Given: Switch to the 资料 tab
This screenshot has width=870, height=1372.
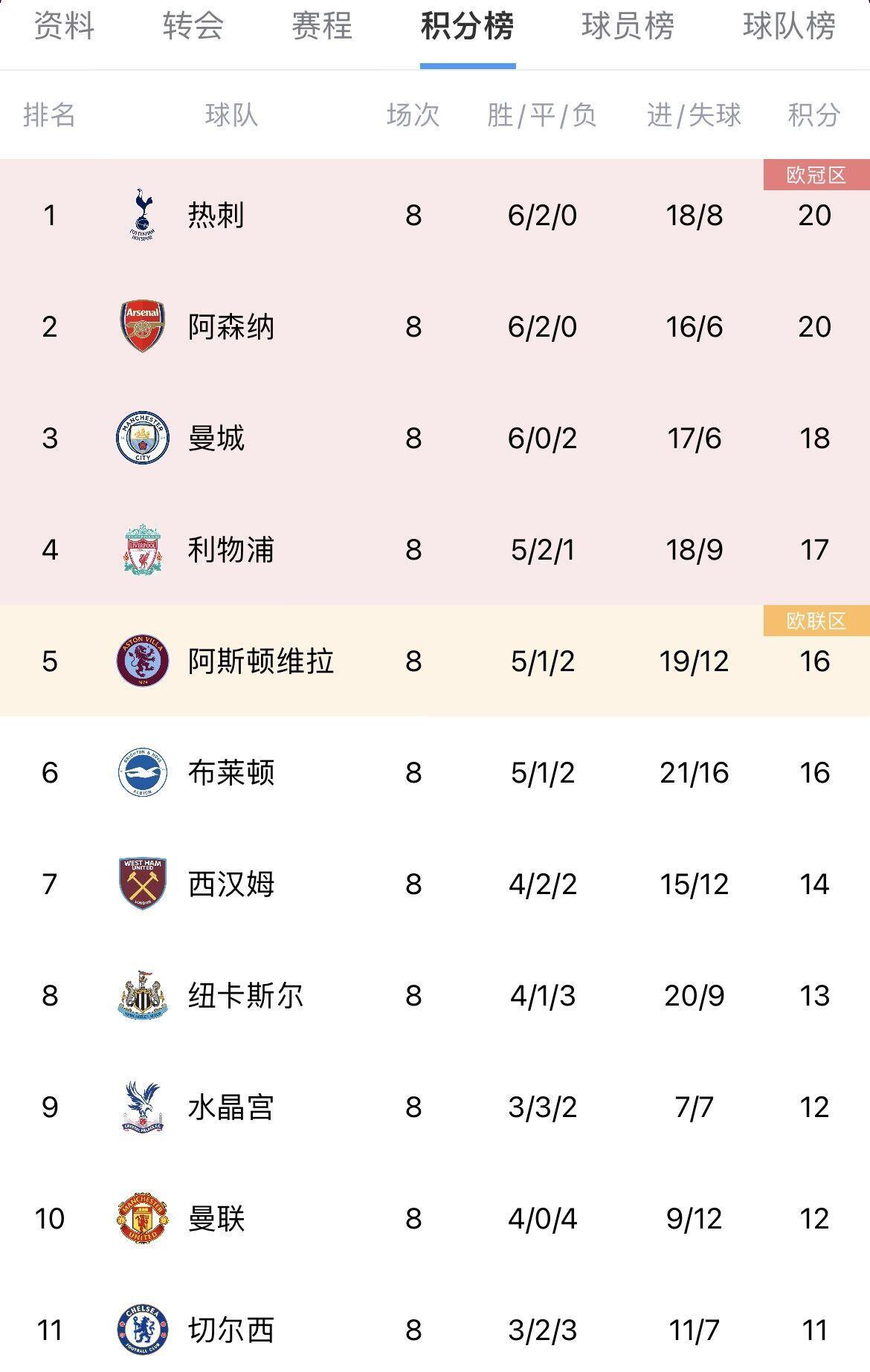Looking at the screenshot, I should click(x=65, y=26).
